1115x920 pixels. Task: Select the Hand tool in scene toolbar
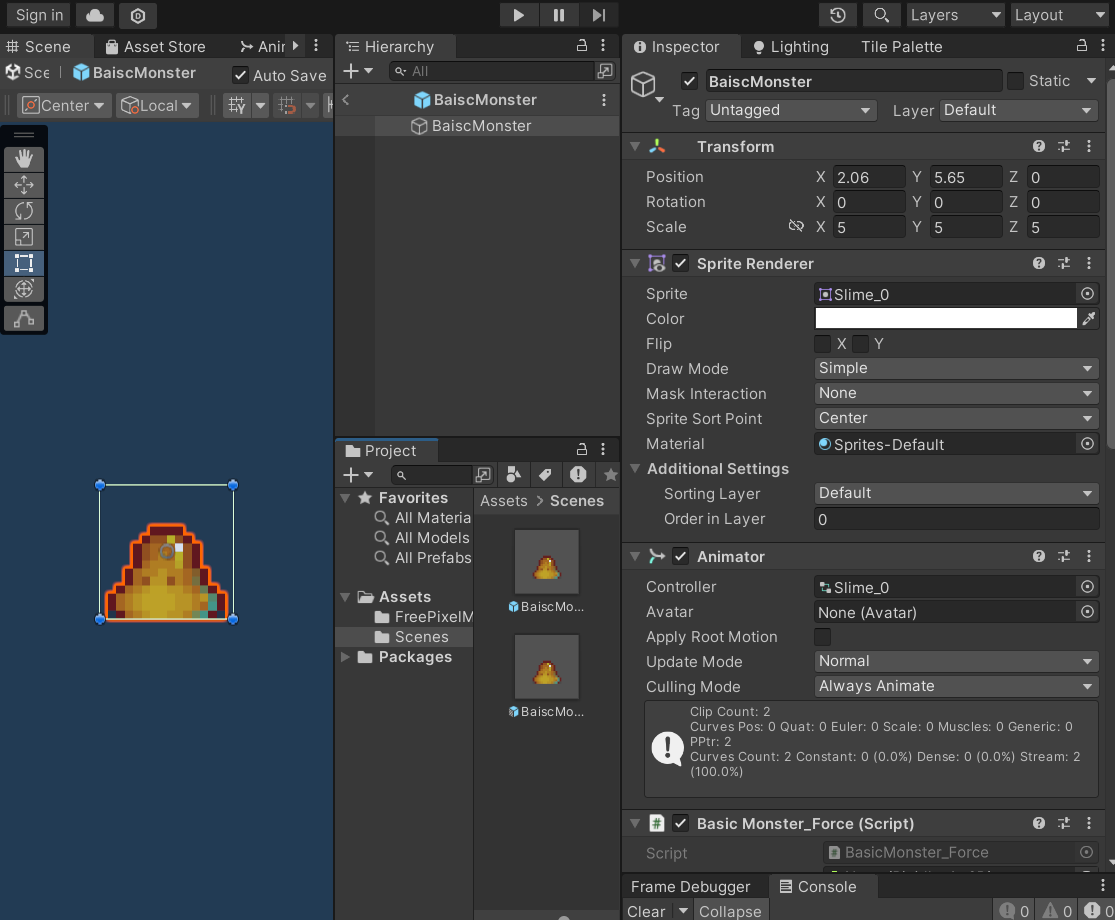(24, 159)
